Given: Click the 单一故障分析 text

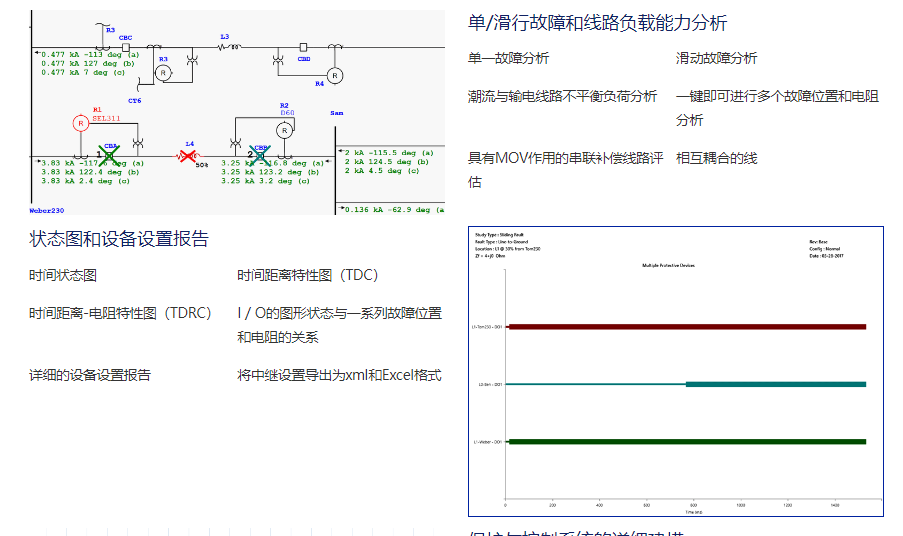Looking at the screenshot, I should tap(508, 58).
